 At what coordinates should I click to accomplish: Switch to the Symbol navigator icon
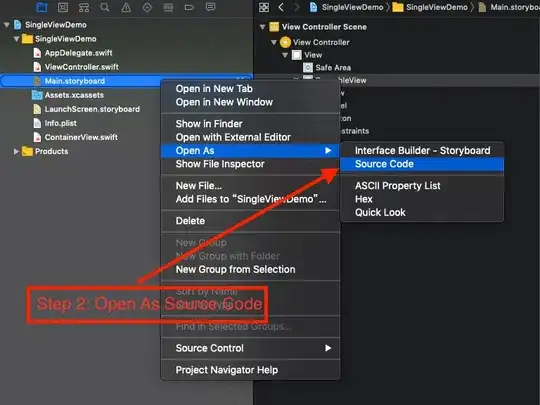84,7
